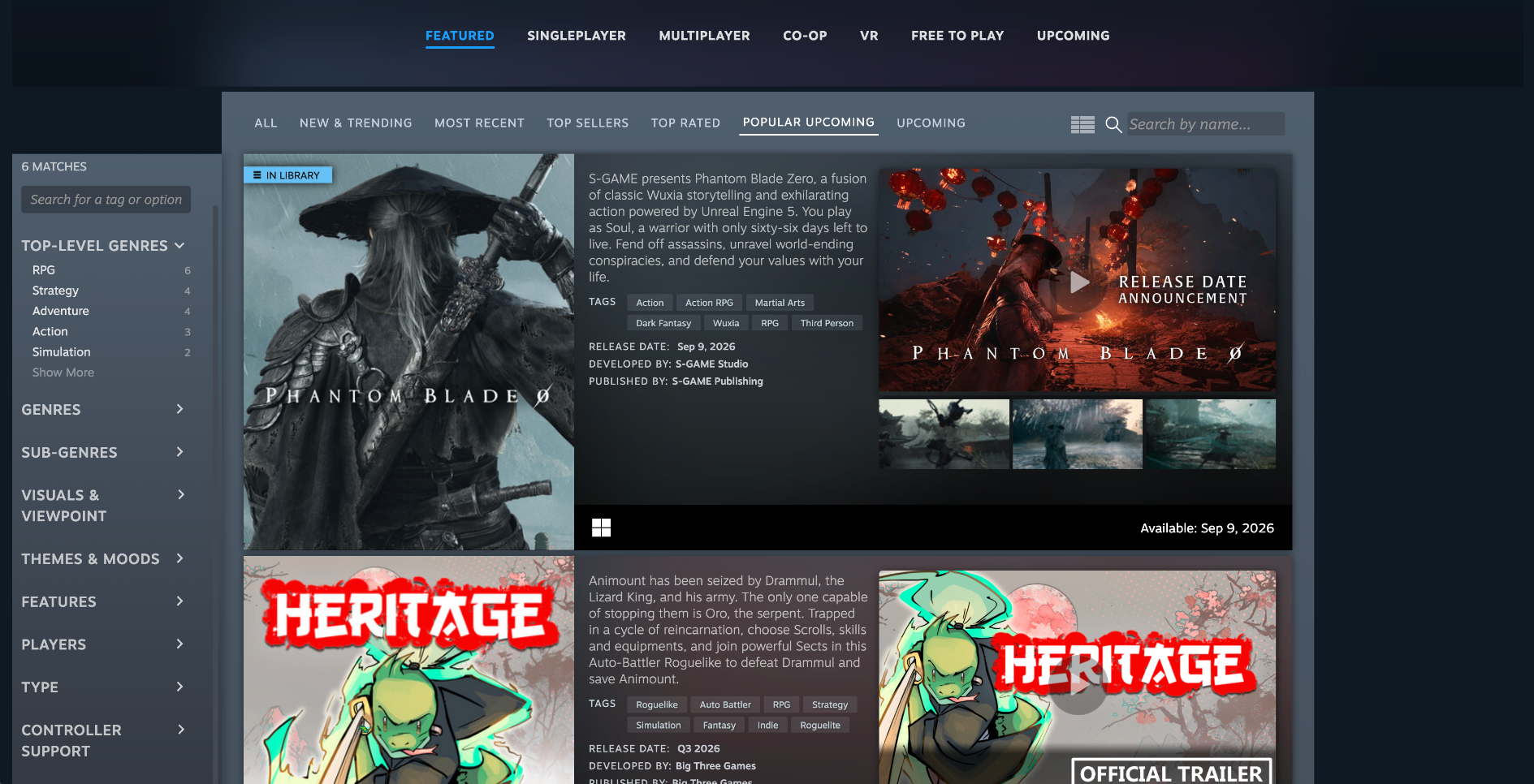View first Phantom Blade Zero screenshot thumbnail
Image resolution: width=1534 pixels, height=784 pixels.
click(944, 434)
